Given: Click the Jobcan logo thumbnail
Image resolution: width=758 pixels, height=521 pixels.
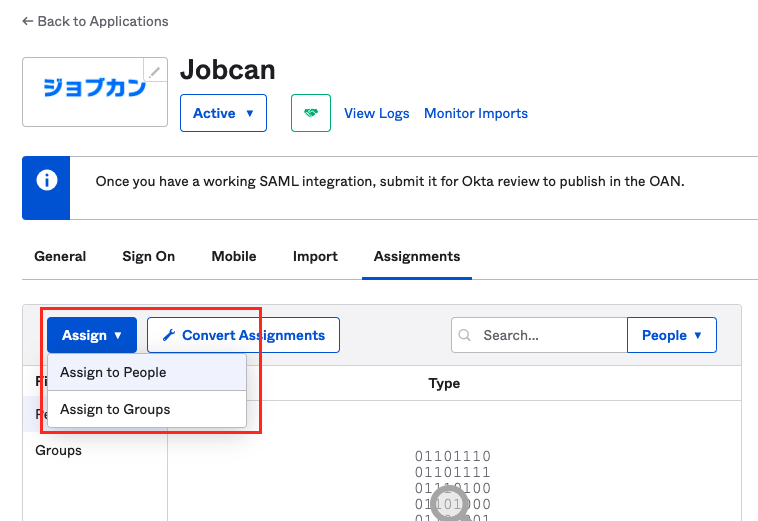Looking at the screenshot, I should [95, 92].
